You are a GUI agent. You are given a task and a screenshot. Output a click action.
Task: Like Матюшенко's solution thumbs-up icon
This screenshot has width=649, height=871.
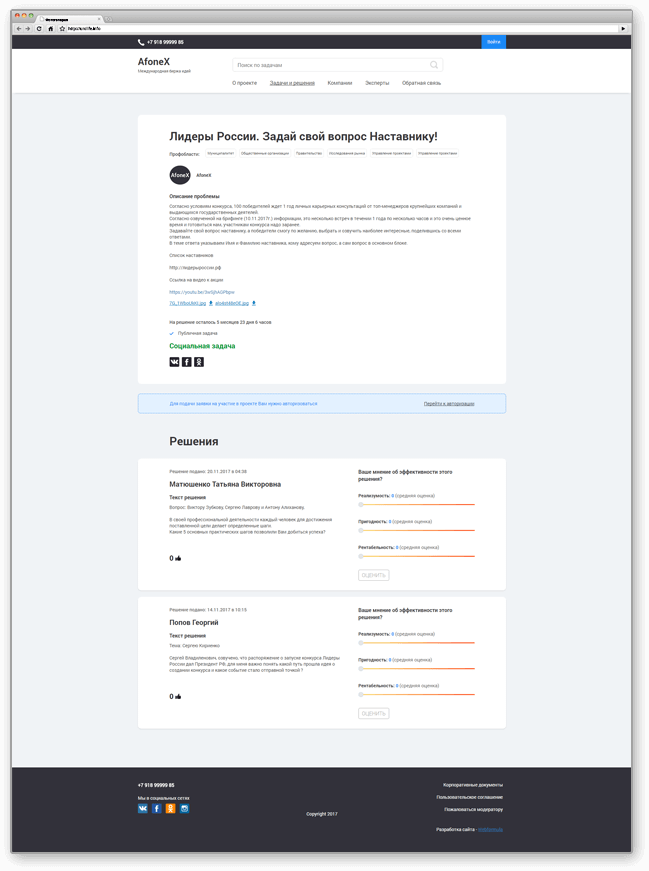tap(178, 558)
